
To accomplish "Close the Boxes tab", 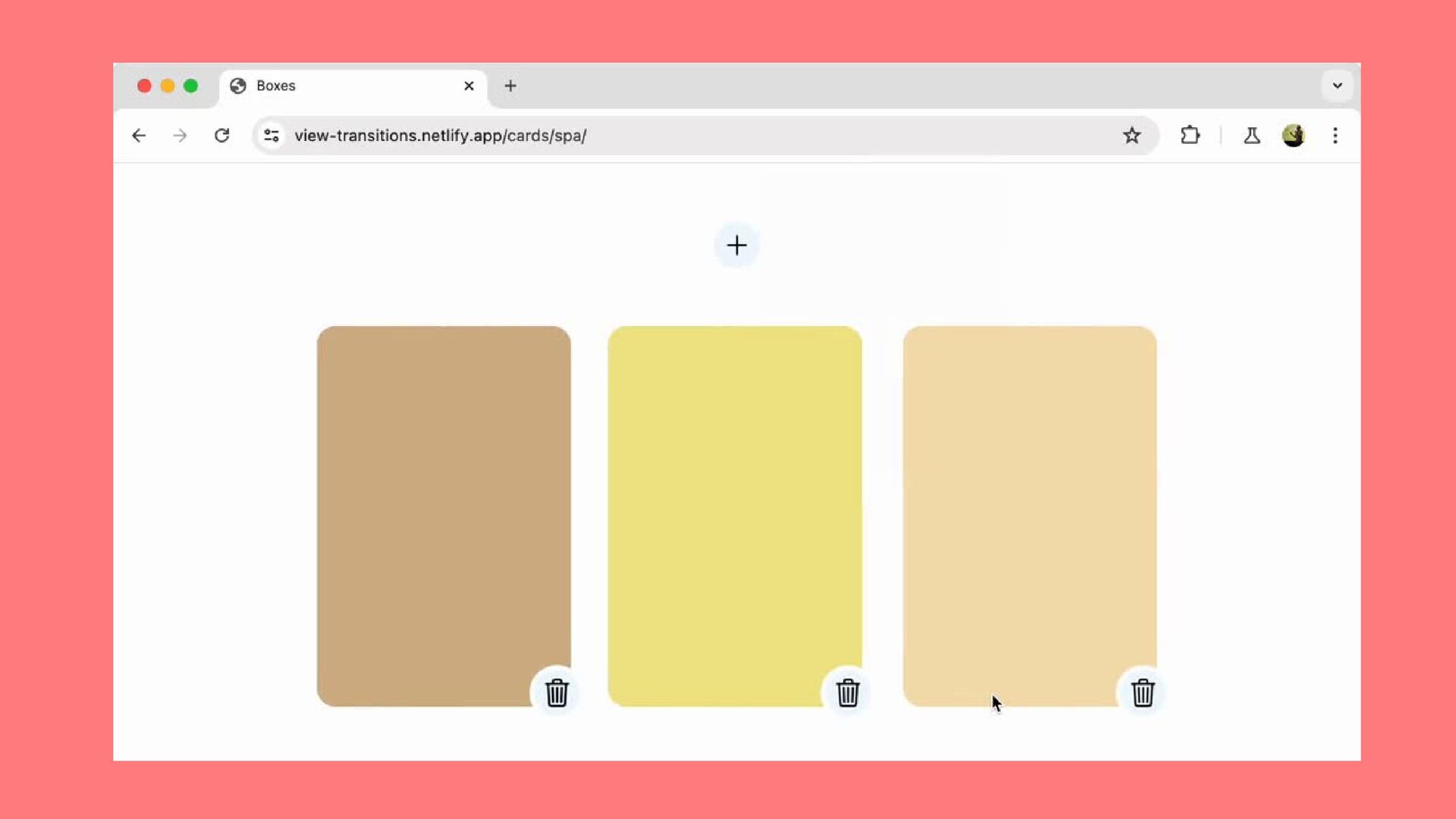I will (469, 86).
